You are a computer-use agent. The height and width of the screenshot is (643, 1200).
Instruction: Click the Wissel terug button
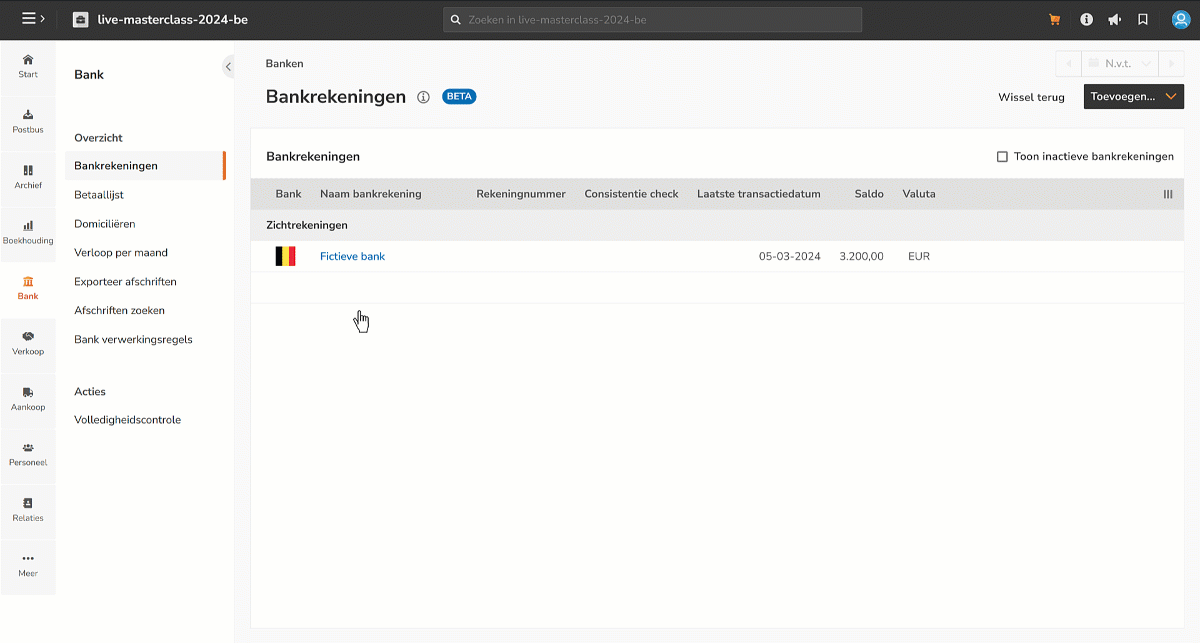click(1031, 97)
